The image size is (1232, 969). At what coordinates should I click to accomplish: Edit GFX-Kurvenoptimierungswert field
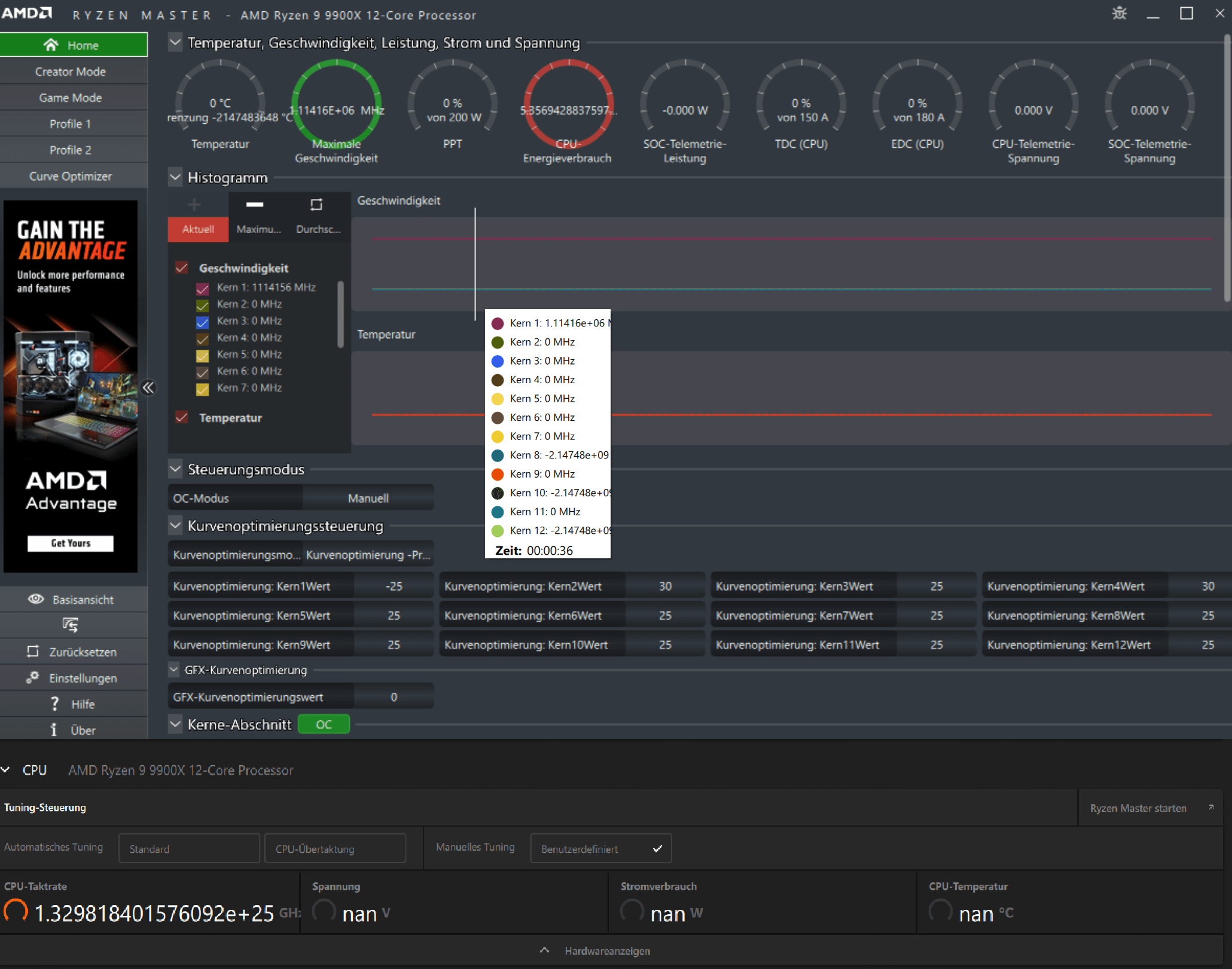394,696
